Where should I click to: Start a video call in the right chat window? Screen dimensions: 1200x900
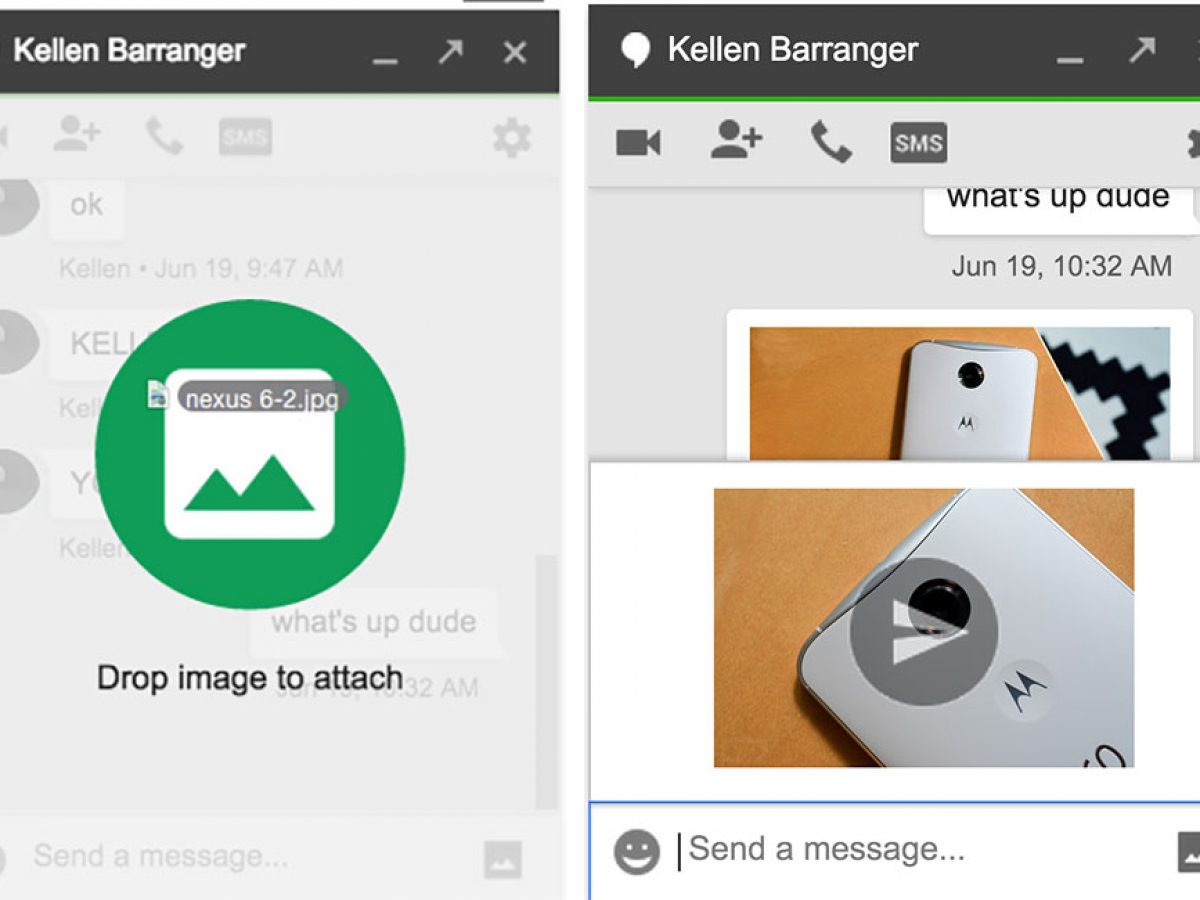tap(638, 143)
